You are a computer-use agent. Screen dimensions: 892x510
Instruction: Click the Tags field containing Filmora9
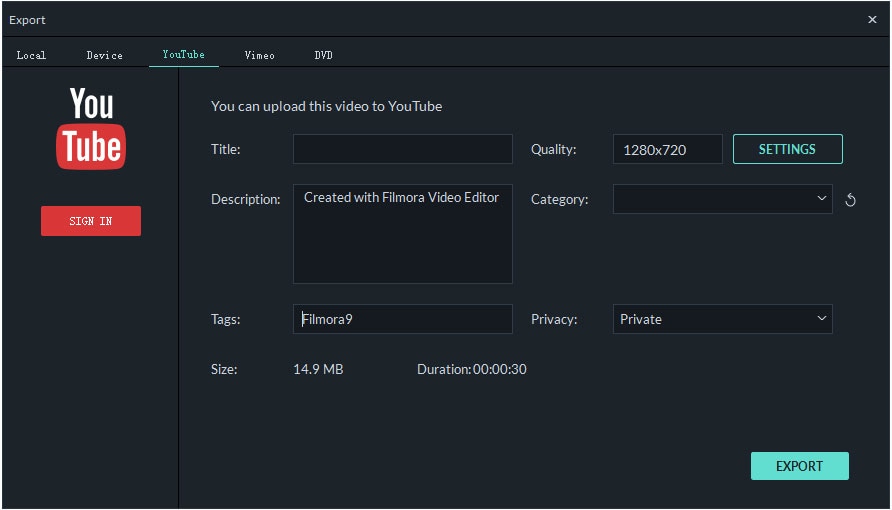(402, 319)
